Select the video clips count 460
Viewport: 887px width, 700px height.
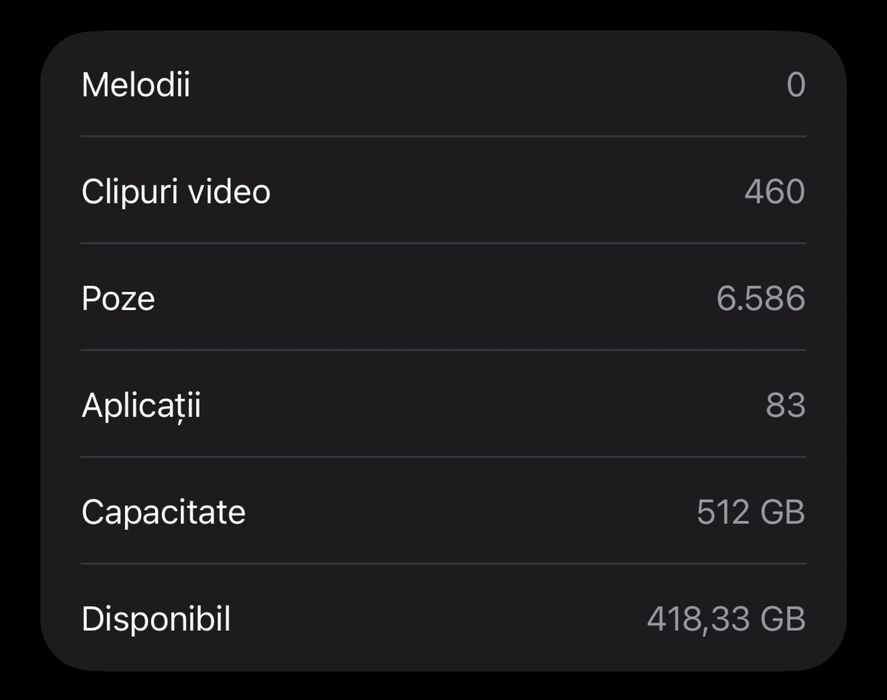pyautogui.click(x=774, y=191)
